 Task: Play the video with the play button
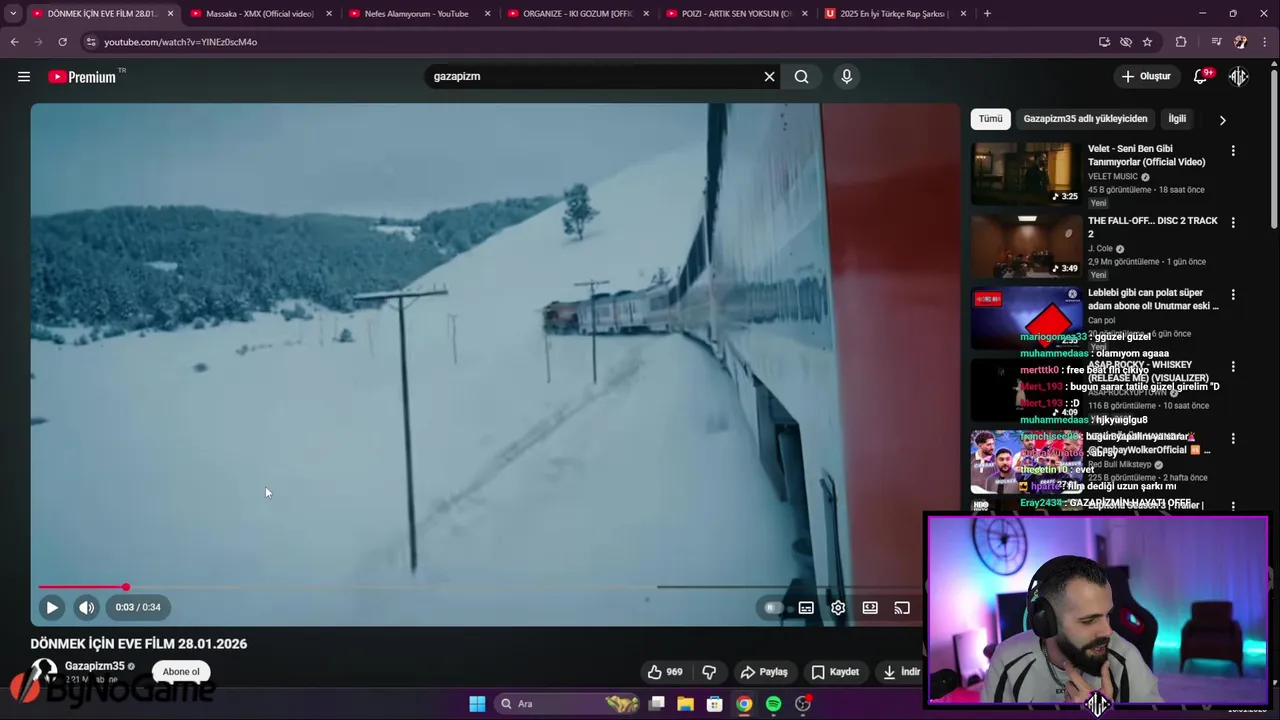[52, 607]
